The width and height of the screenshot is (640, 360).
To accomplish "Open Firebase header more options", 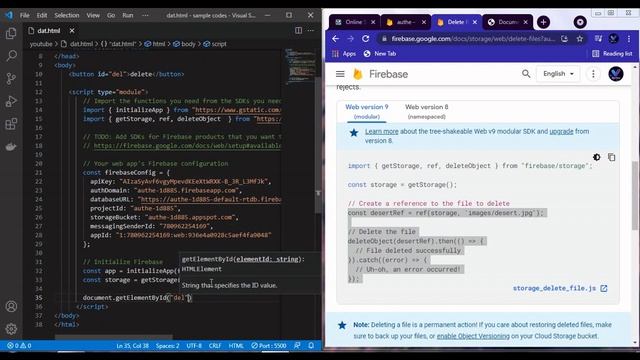I will 593,74.
